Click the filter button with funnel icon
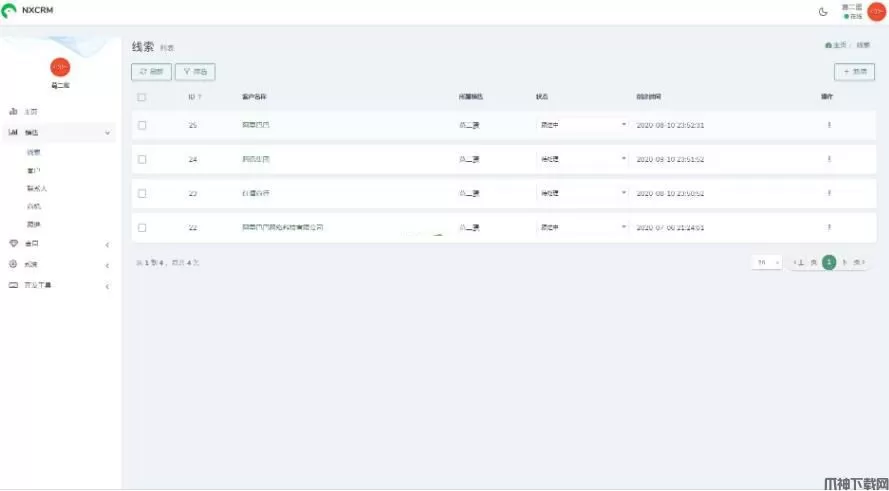This screenshot has width=889, height=491. pos(195,72)
